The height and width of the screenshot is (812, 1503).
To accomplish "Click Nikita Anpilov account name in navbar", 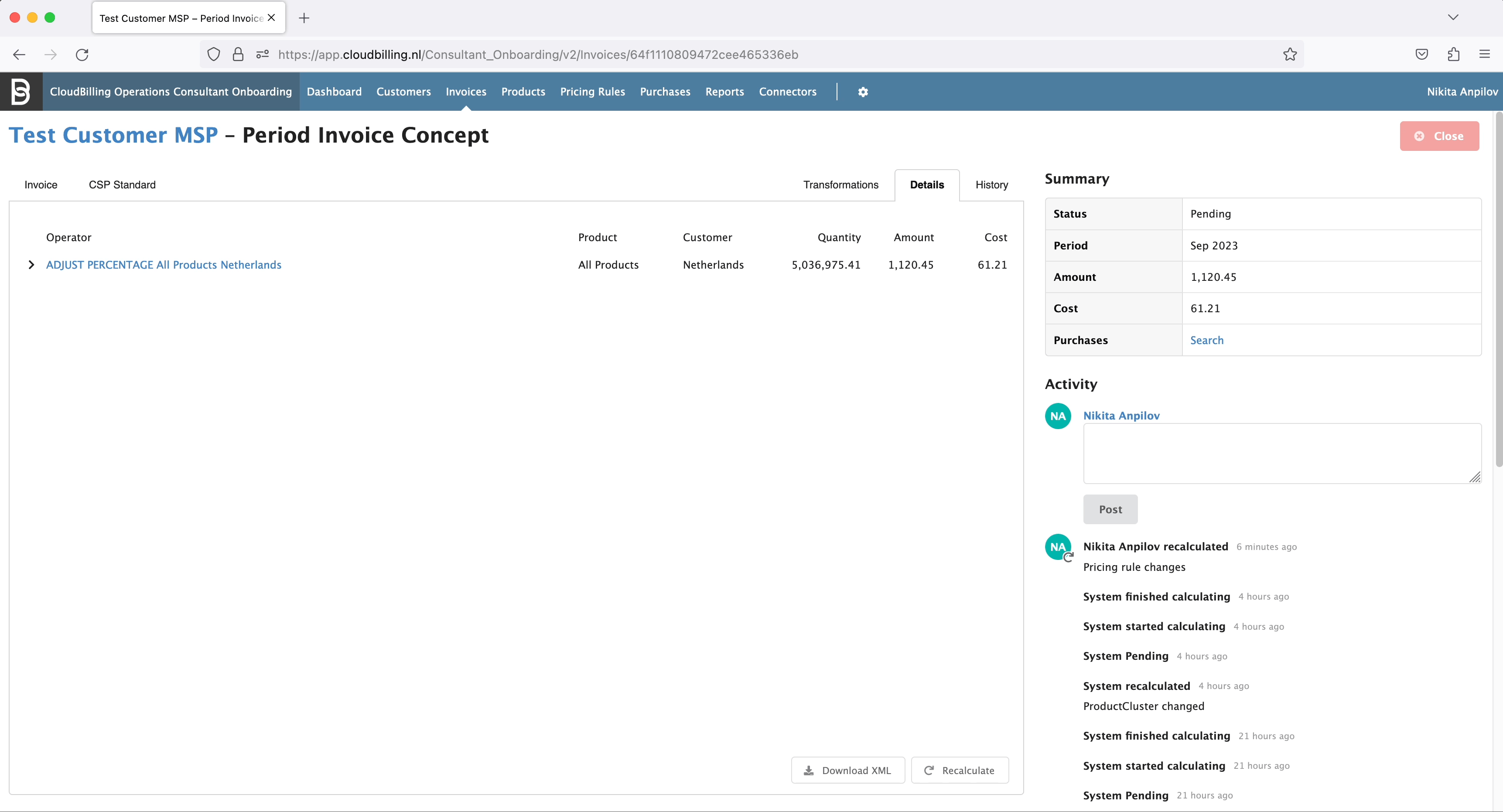I will click(1462, 92).
